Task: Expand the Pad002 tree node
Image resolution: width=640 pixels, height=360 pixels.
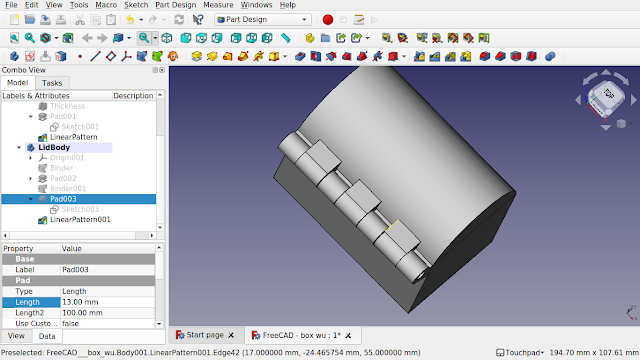Action: point(31,178)
